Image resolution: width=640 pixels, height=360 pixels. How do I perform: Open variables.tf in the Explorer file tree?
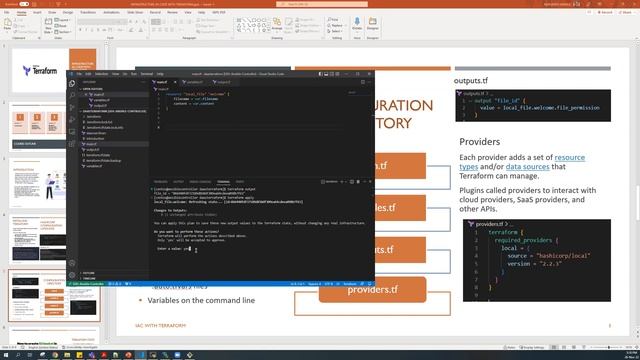point(94,166)
